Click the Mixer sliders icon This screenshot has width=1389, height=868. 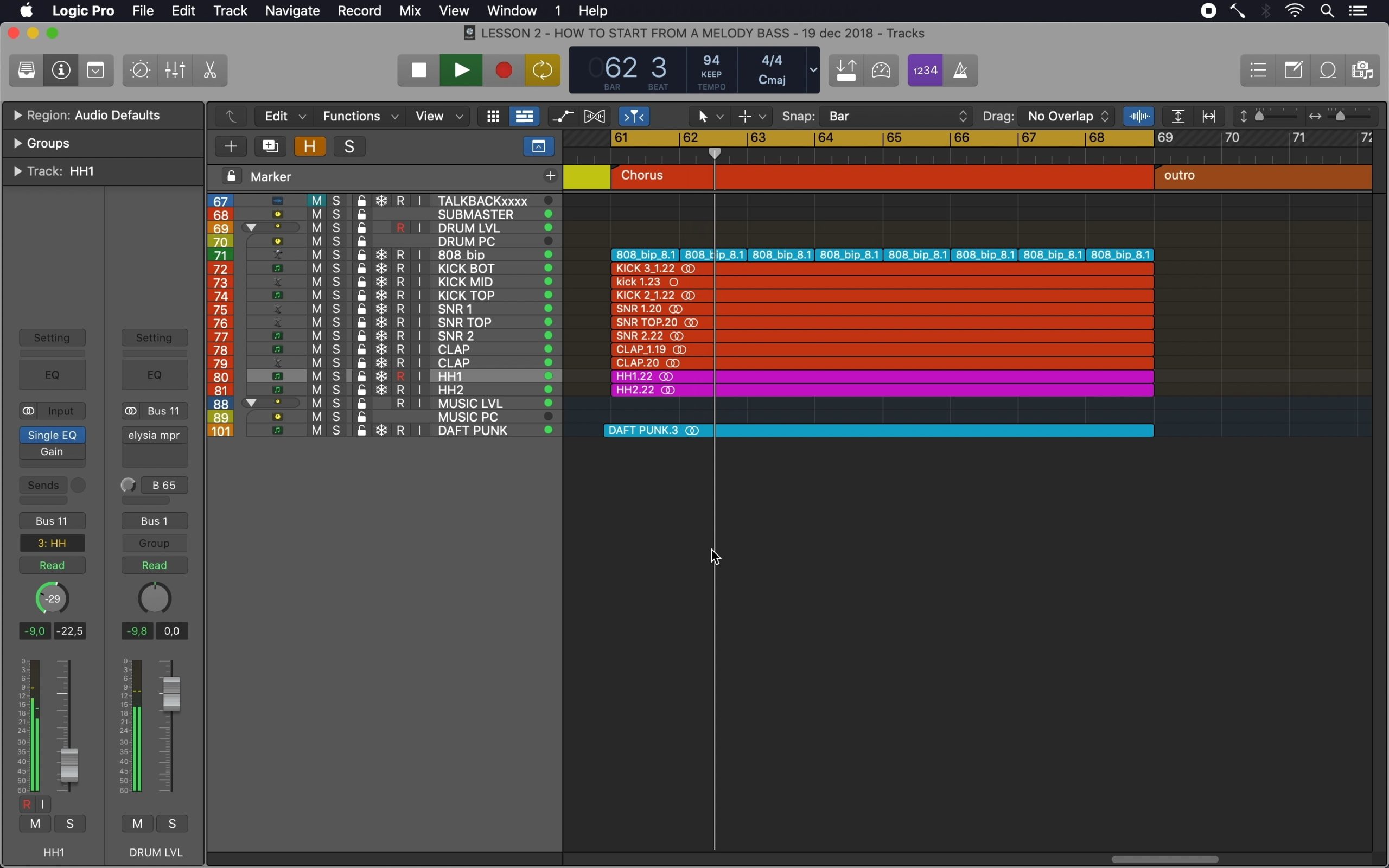(175, 70)
